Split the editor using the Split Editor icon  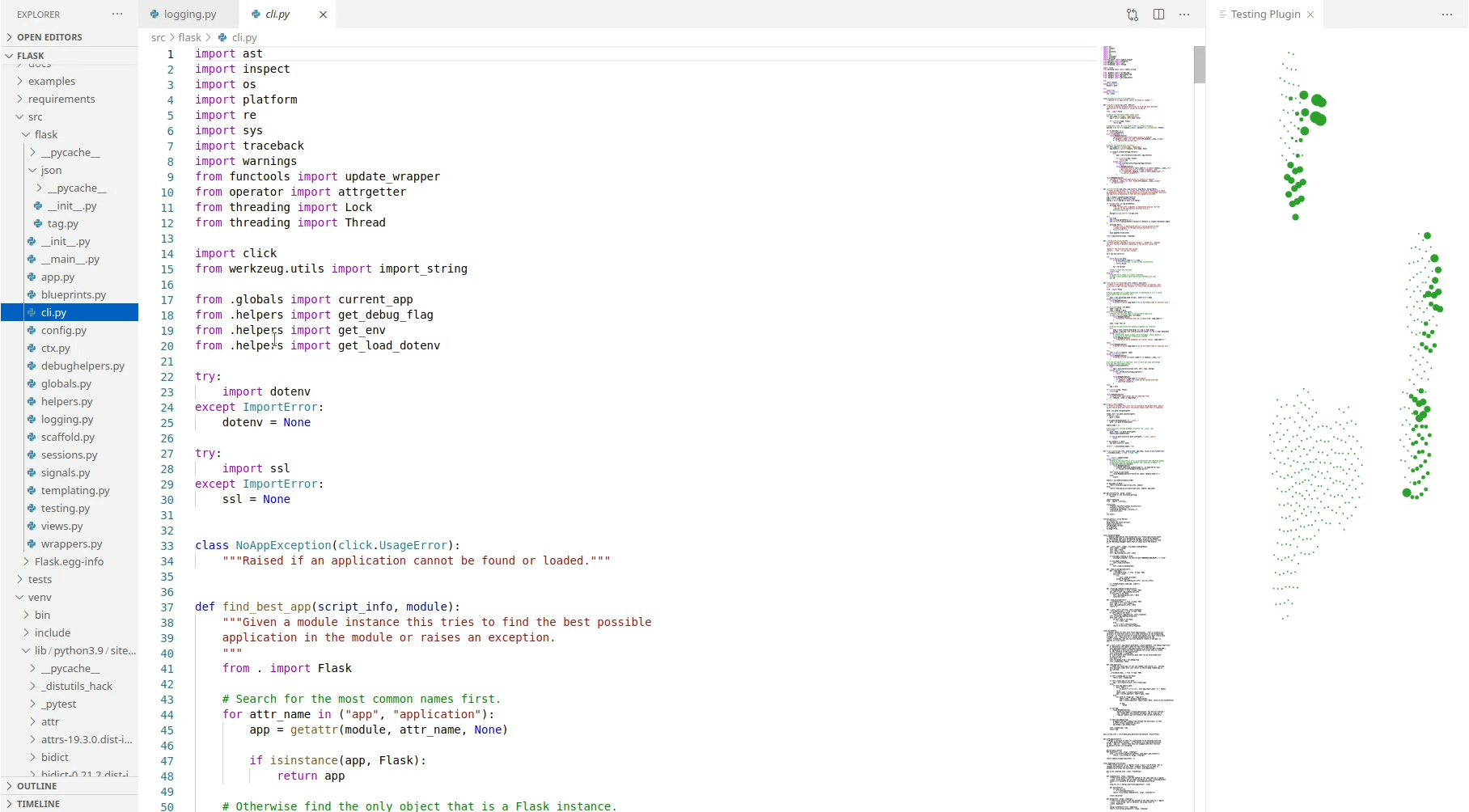coord(1158,14)
